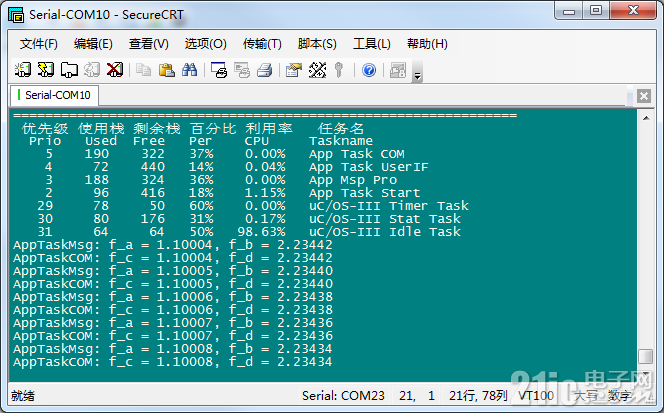Click the Print printer icon

tap(265, 70)
